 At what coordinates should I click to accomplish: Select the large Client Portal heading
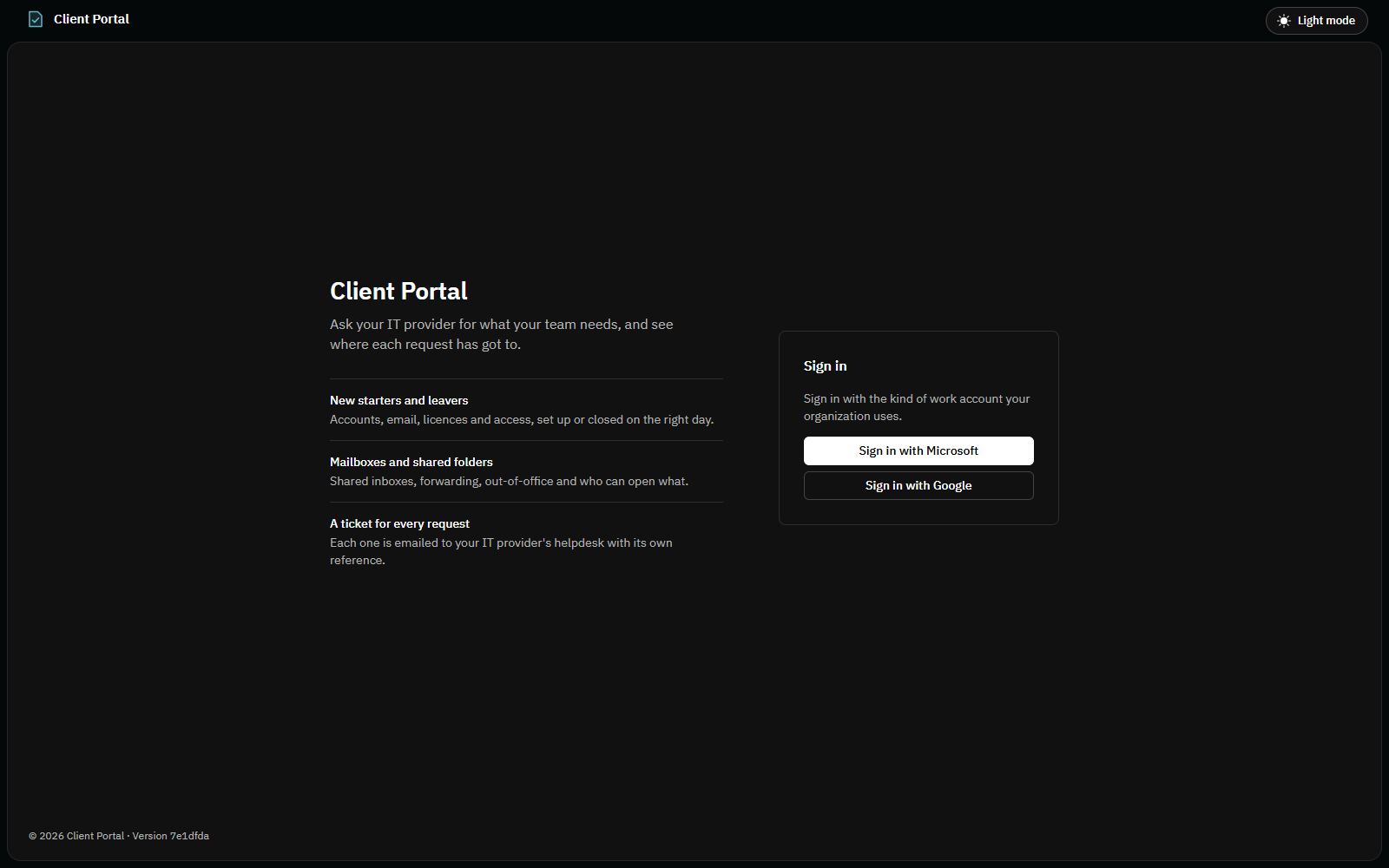[x=398, y=291]
